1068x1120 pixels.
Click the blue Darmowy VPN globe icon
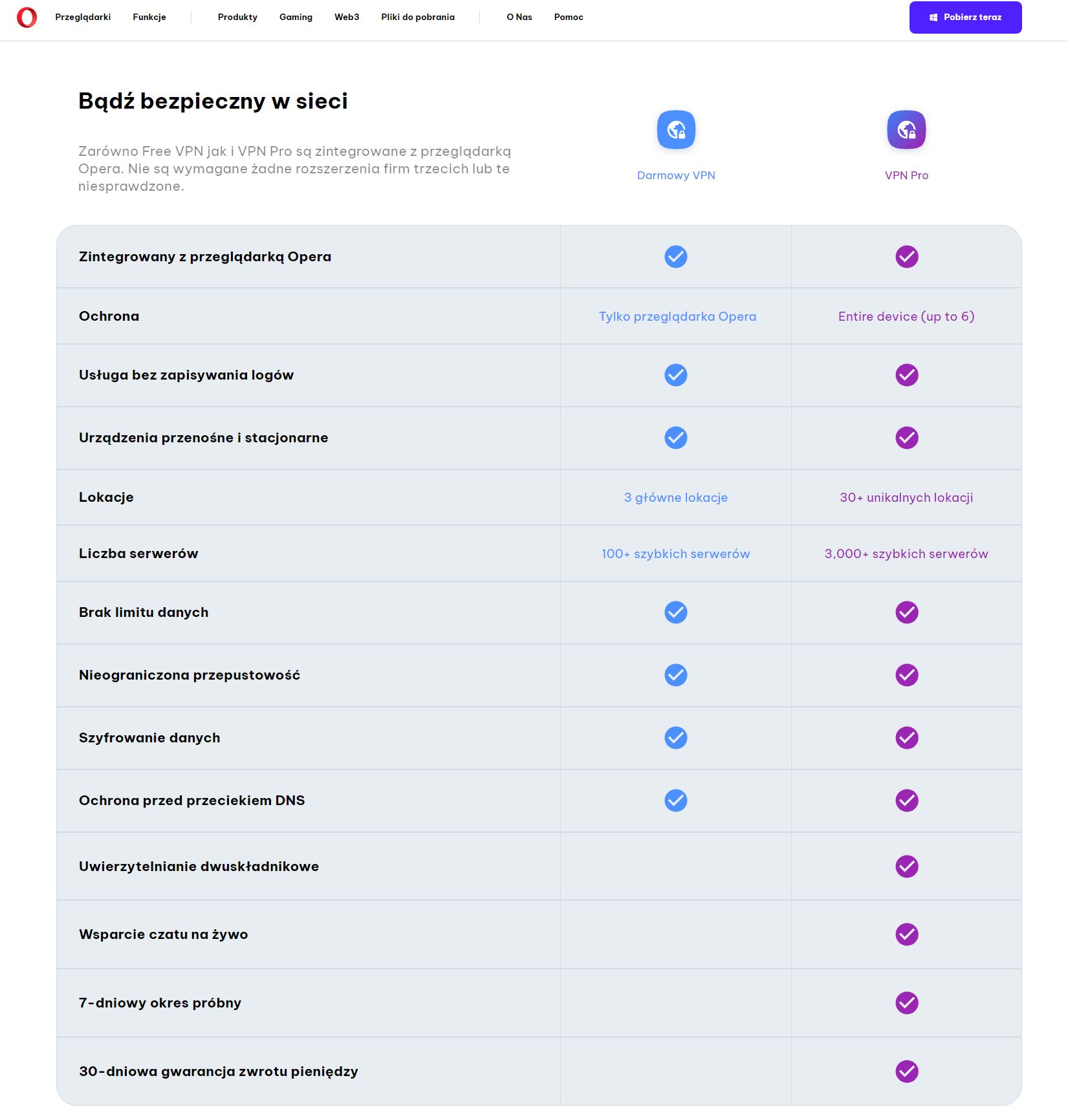tap(676, 129)
